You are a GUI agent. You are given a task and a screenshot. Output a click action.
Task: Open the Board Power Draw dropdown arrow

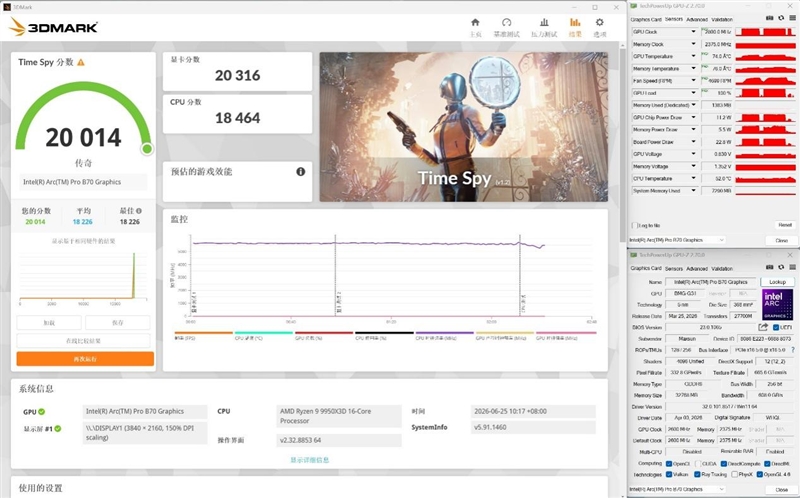(x=693, y=142)
